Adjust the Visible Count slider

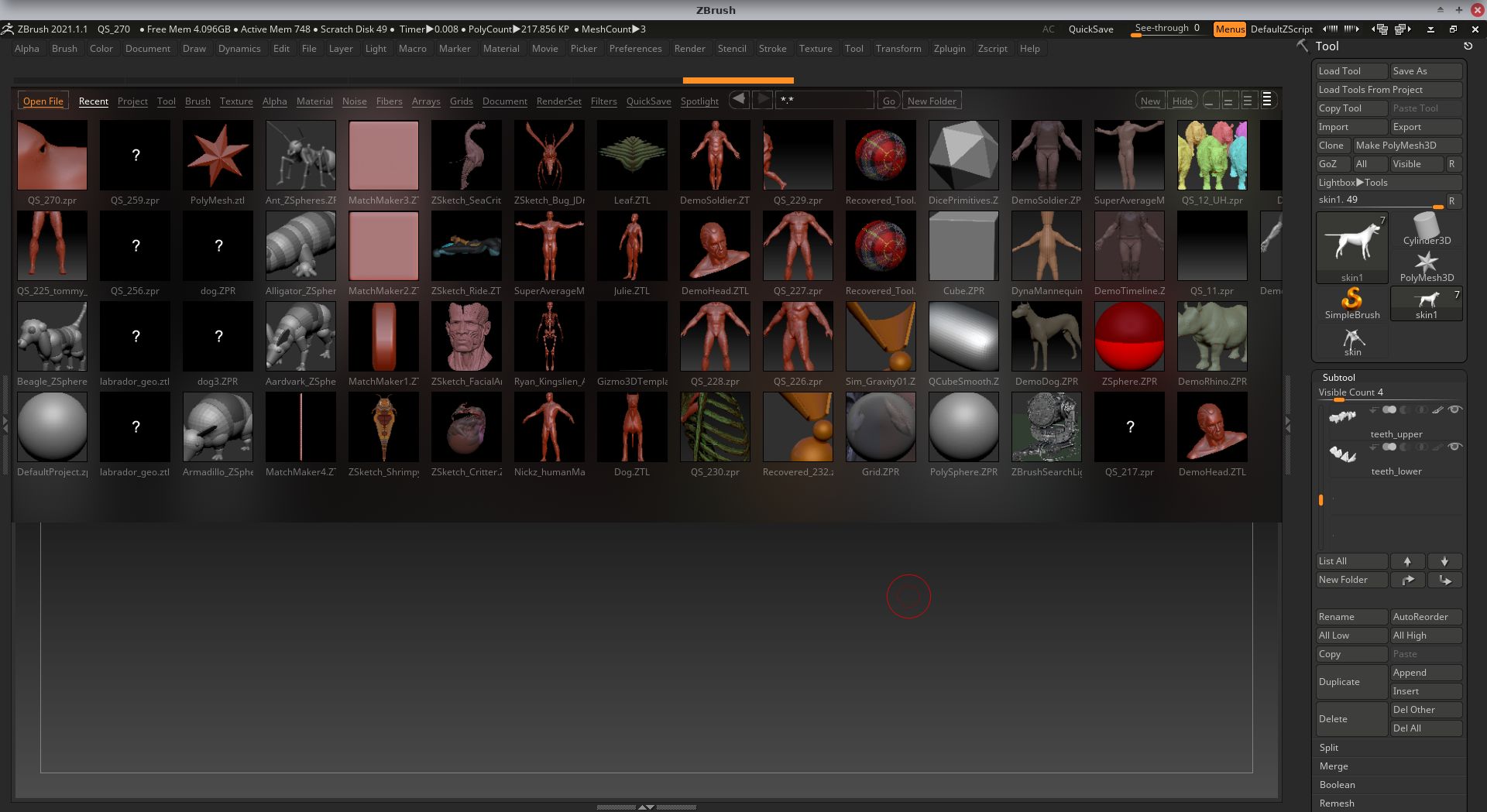click(x=1389, y=393)
